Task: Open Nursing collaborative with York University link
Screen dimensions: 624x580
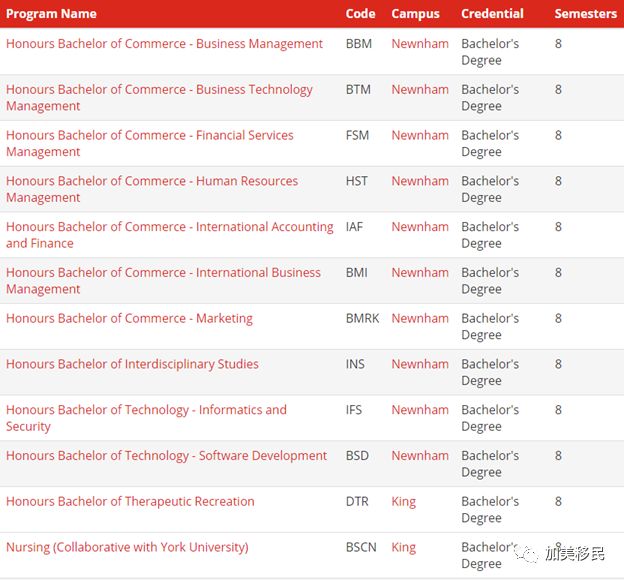Action: point(127,547)
